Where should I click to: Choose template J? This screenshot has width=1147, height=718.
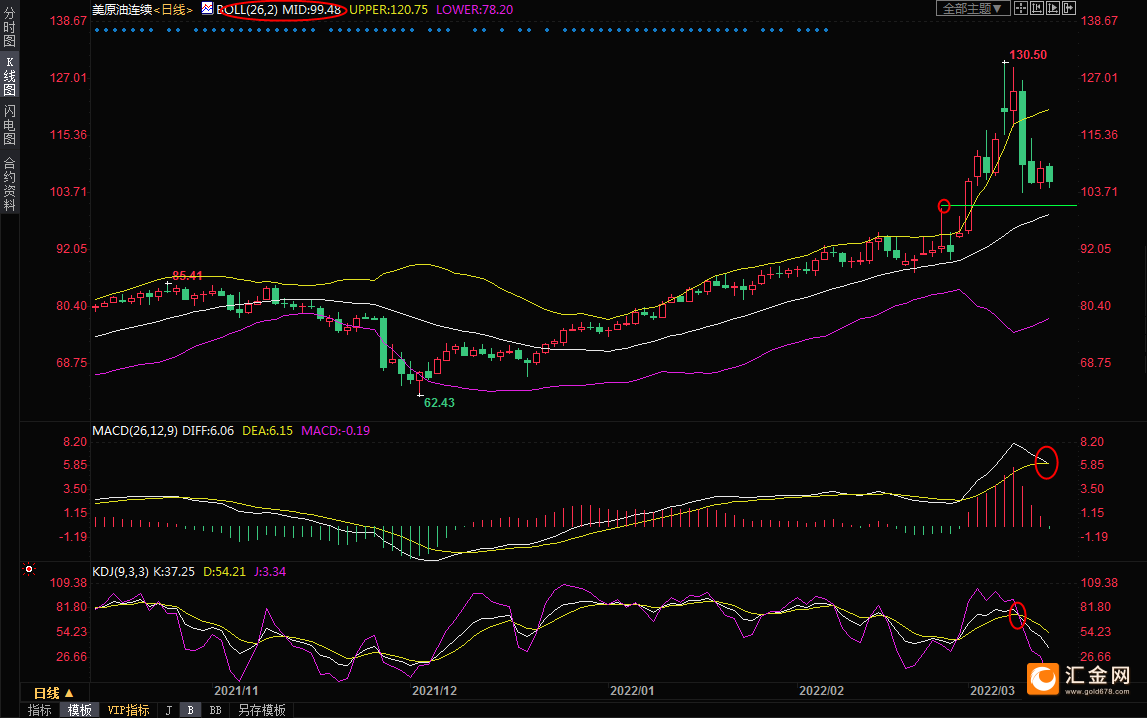pos(169,710)
